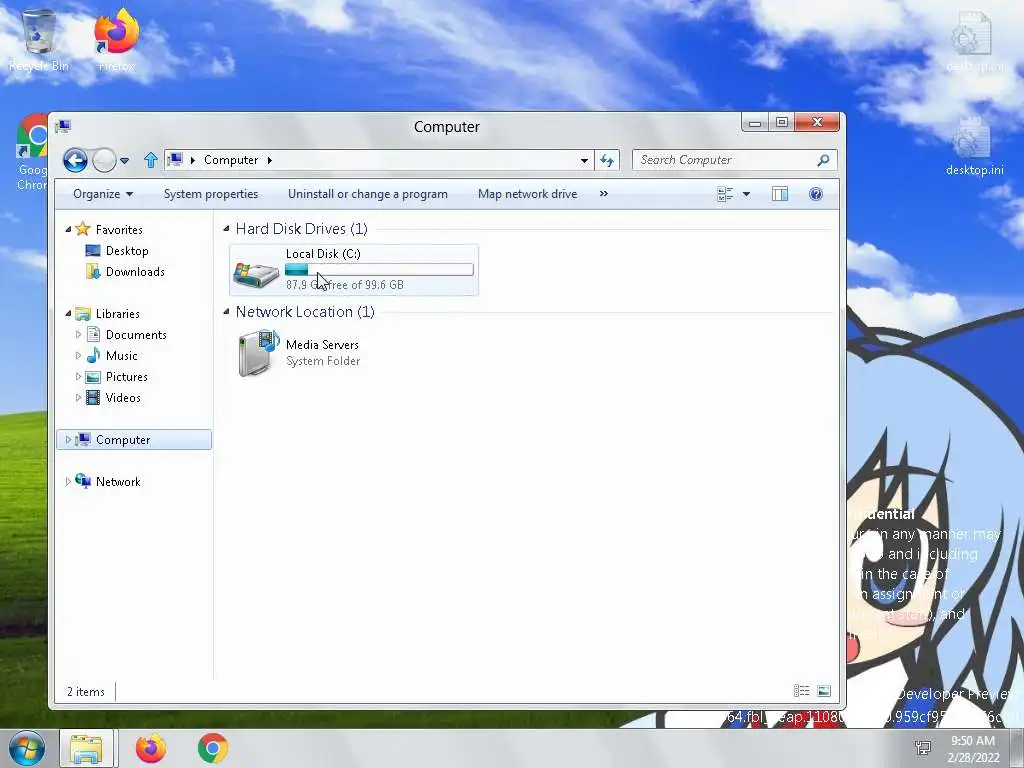Open System properties
Image resolution: width=1024 pixels, height=768 pixels.
click(211, 194)
